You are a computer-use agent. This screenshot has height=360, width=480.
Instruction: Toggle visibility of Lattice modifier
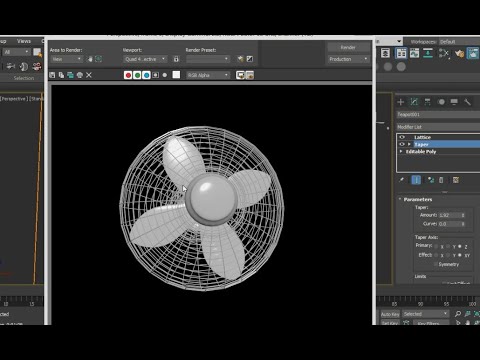(402, 137)
